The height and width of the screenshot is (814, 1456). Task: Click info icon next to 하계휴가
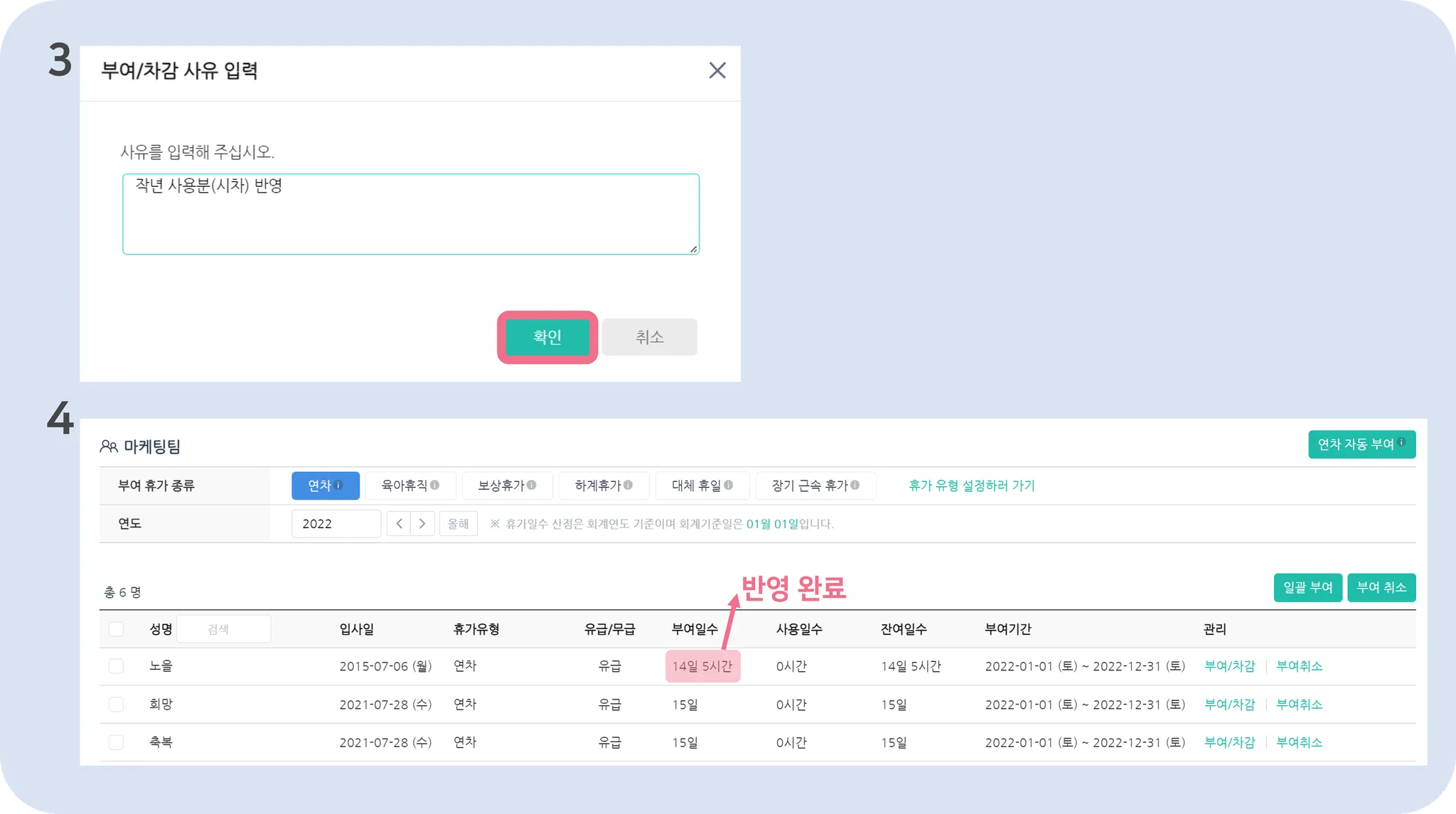coord(628,485)
